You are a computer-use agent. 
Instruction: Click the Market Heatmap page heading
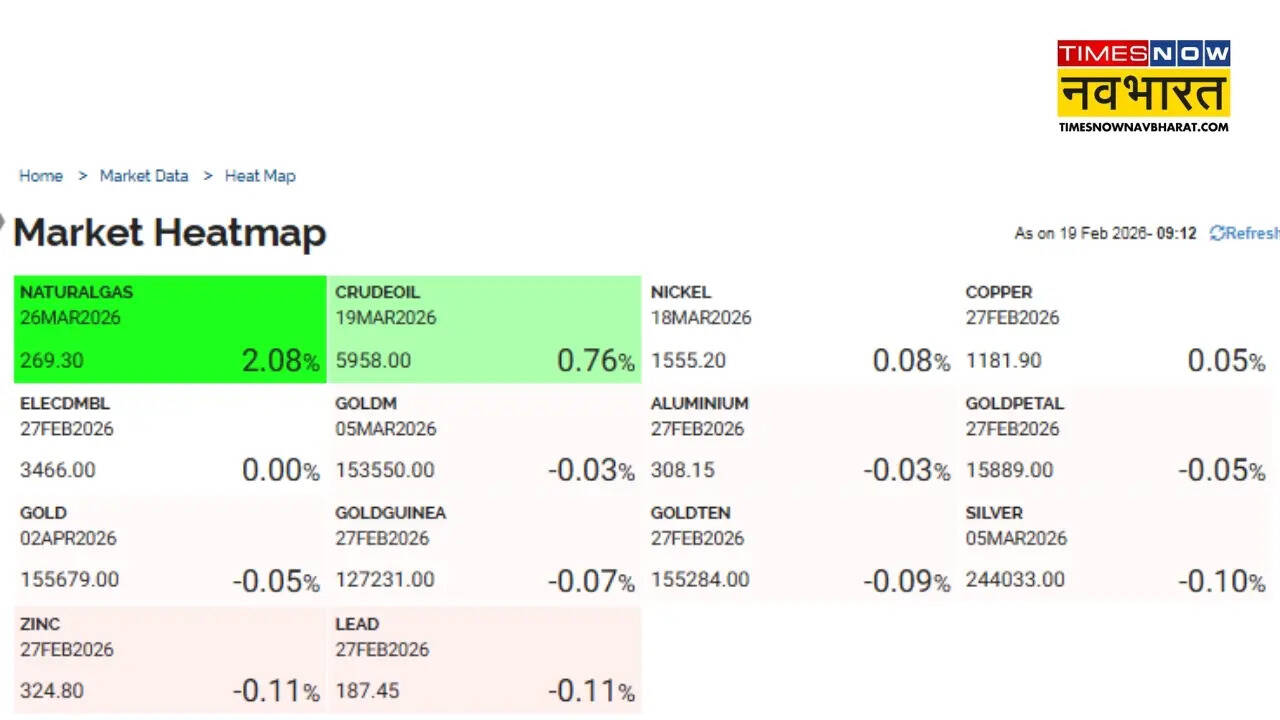click(170, 233)
